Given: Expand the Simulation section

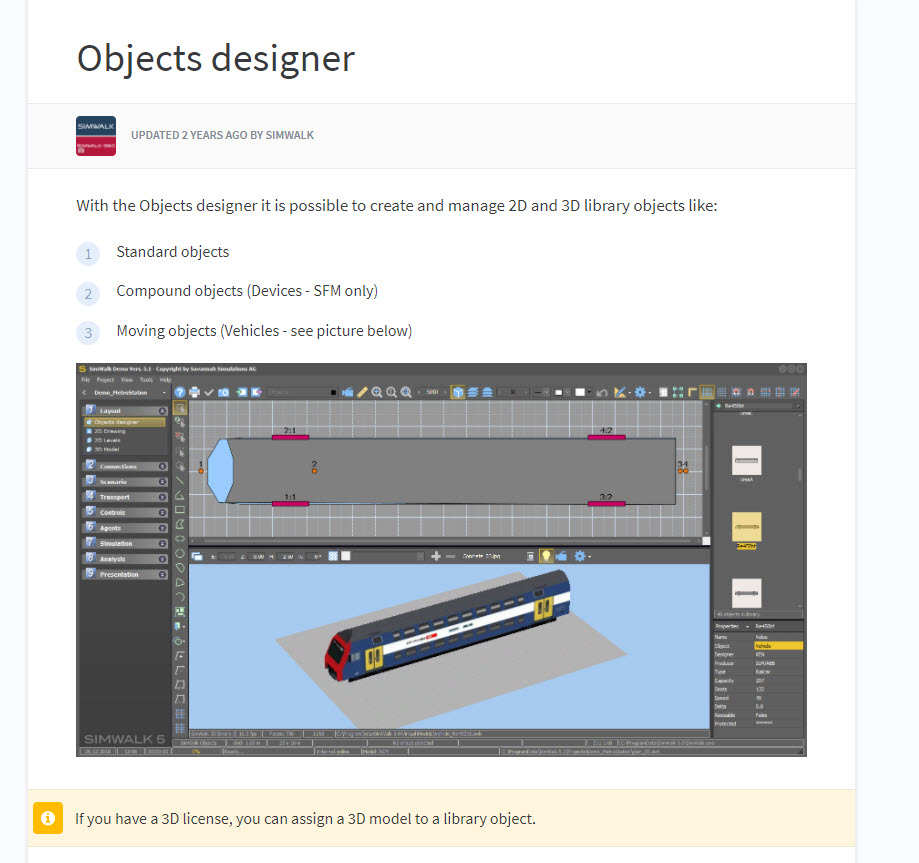Looking at the screenshot, I should (x=162, y=543).
